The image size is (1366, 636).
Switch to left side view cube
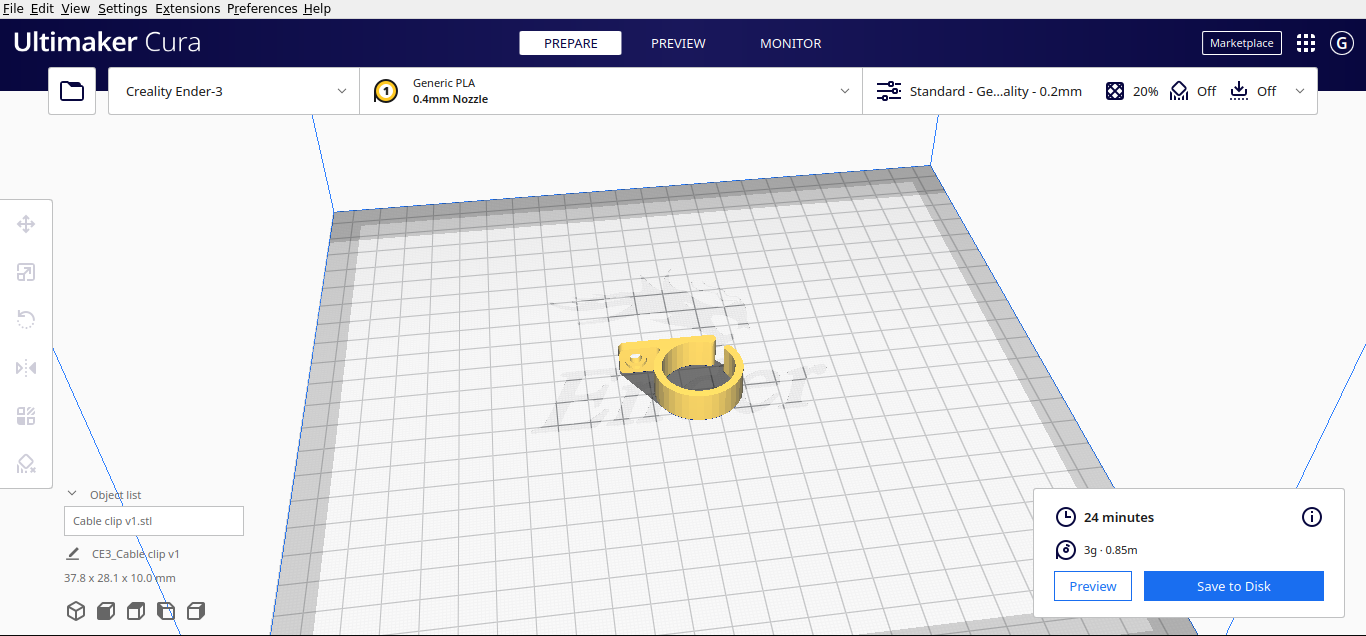coord(166,611)
